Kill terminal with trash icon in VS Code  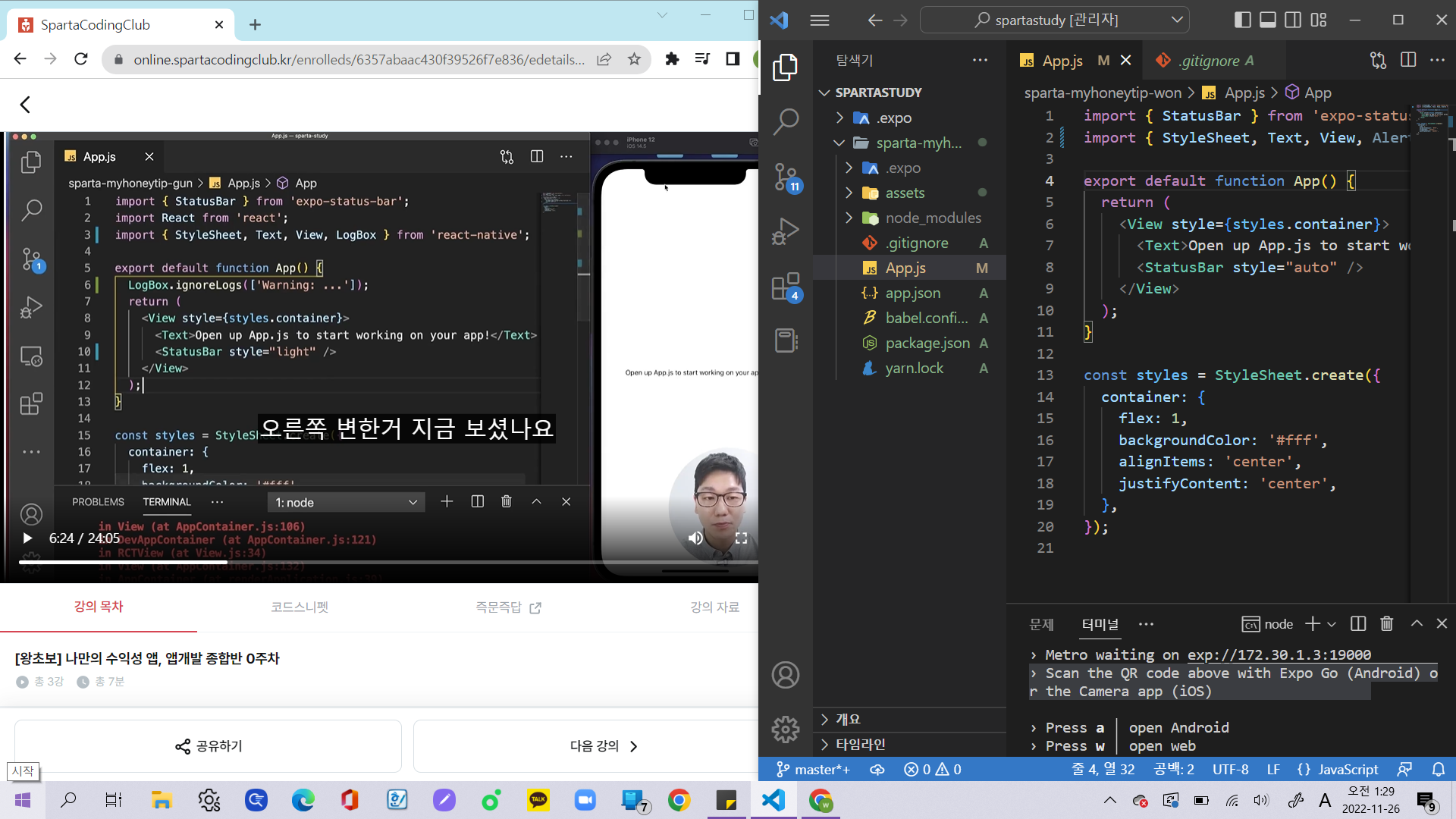point(1387,623)
